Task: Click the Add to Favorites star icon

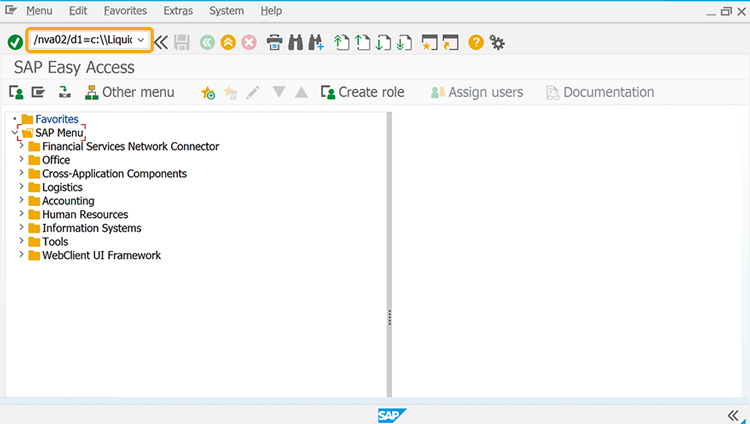Action: point(208,92)
